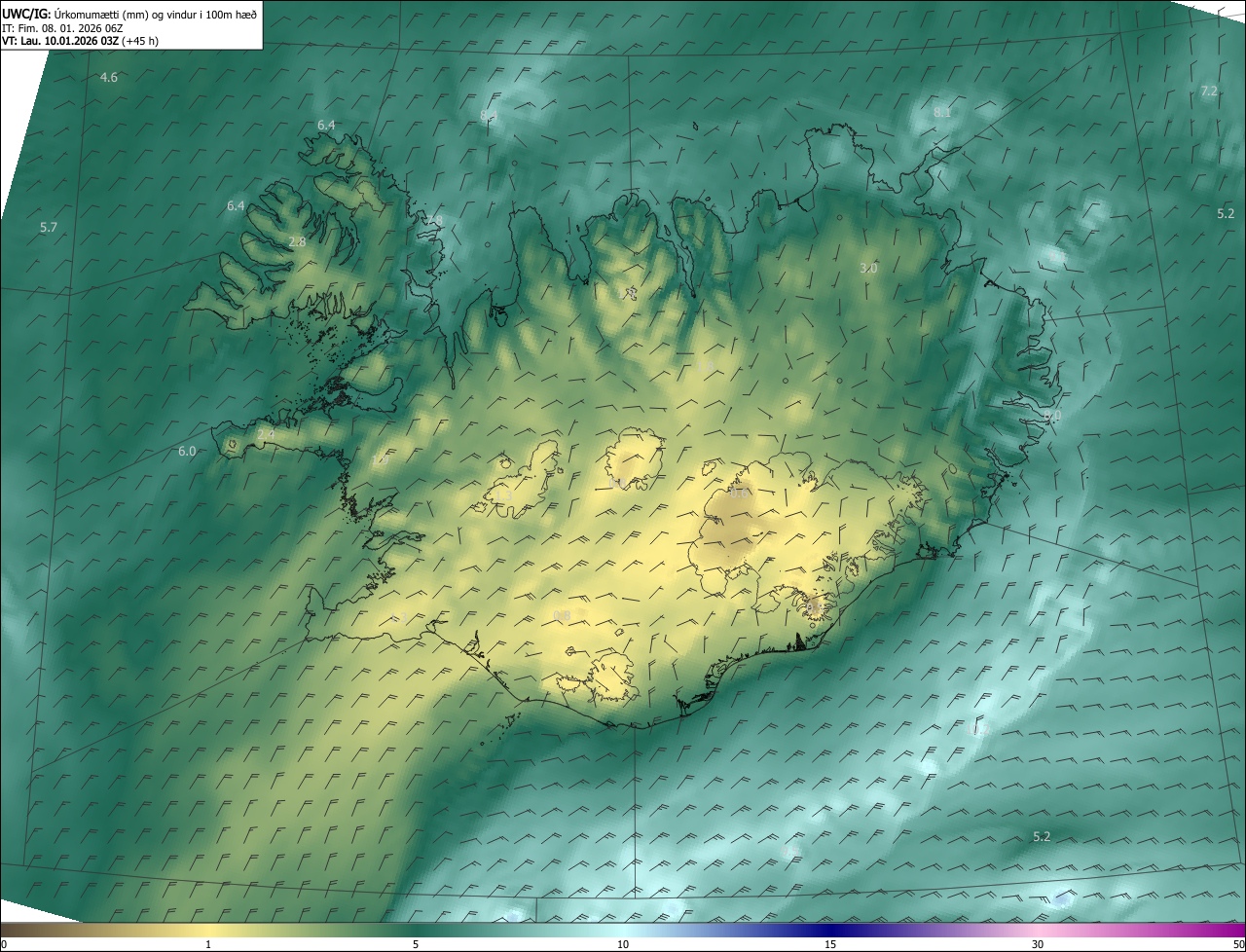The image size is (1246, 952).
Task: Click the valid time 'VT: Lau. 10.01.2026 03Z (+45 h)'
Action: [x=80, y=41]
